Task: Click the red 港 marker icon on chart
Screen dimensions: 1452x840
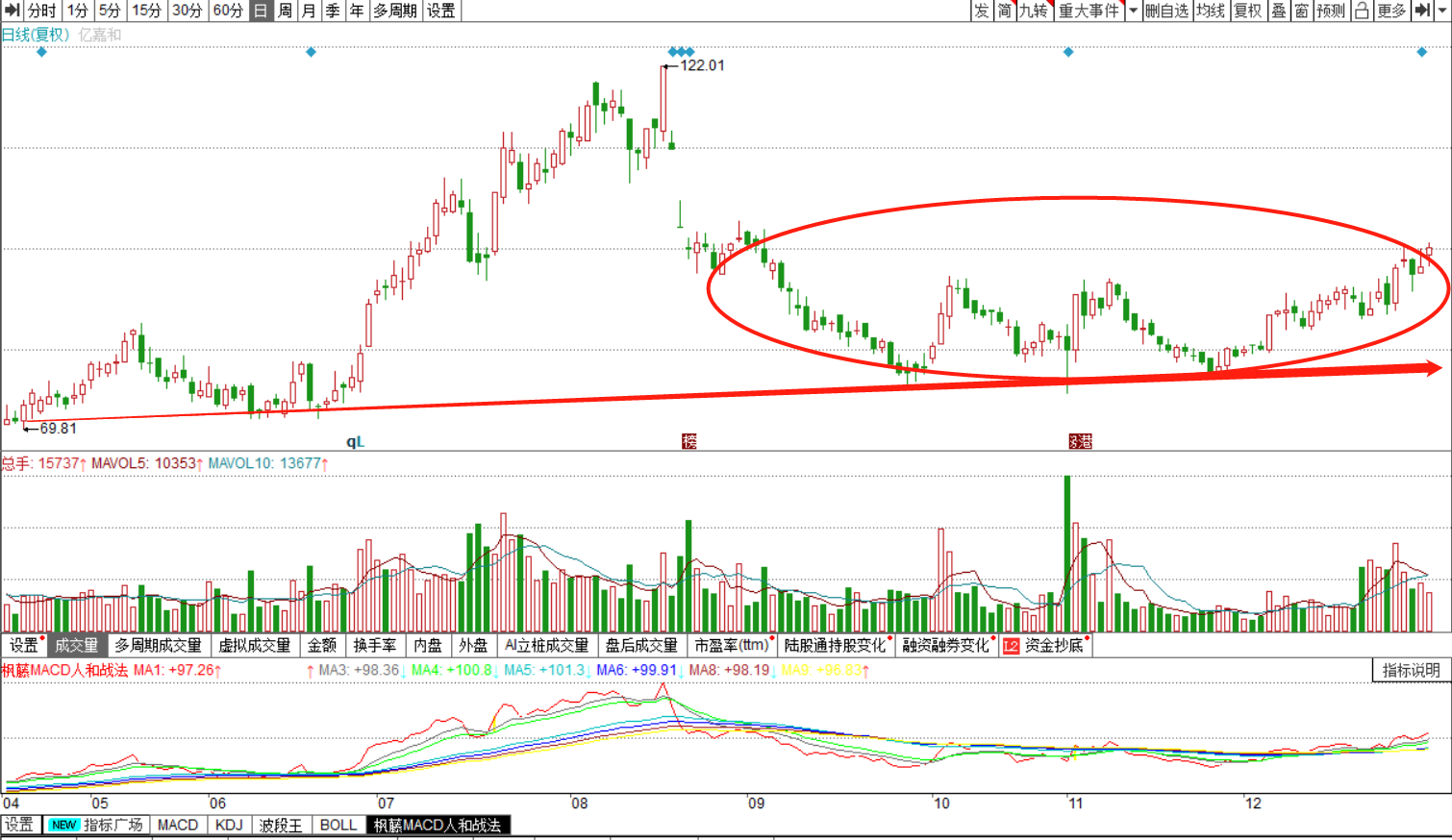Action: click(x=1080, y=441)
